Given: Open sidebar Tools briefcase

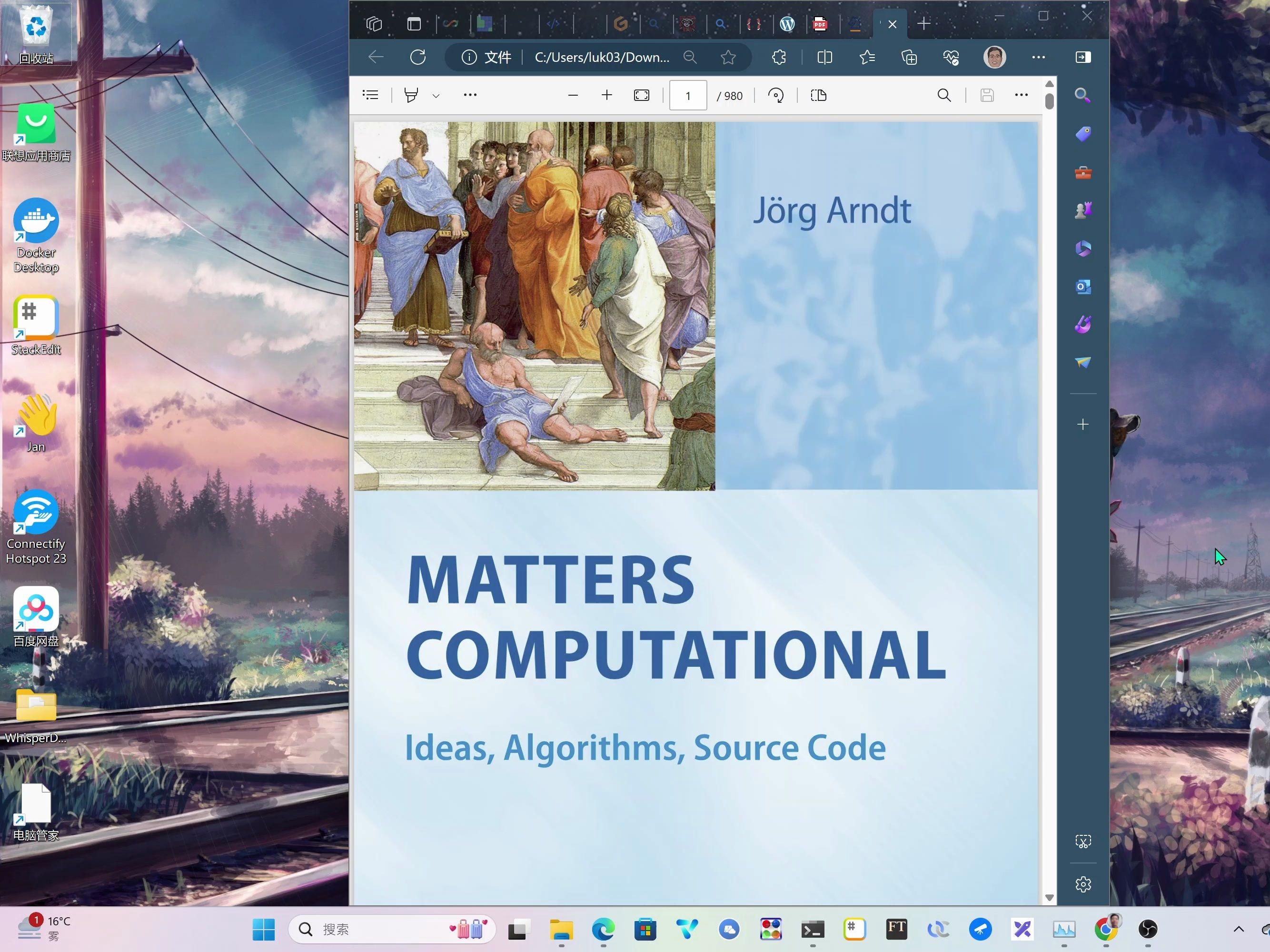Looking at the screenshot, I should 1083,172.
